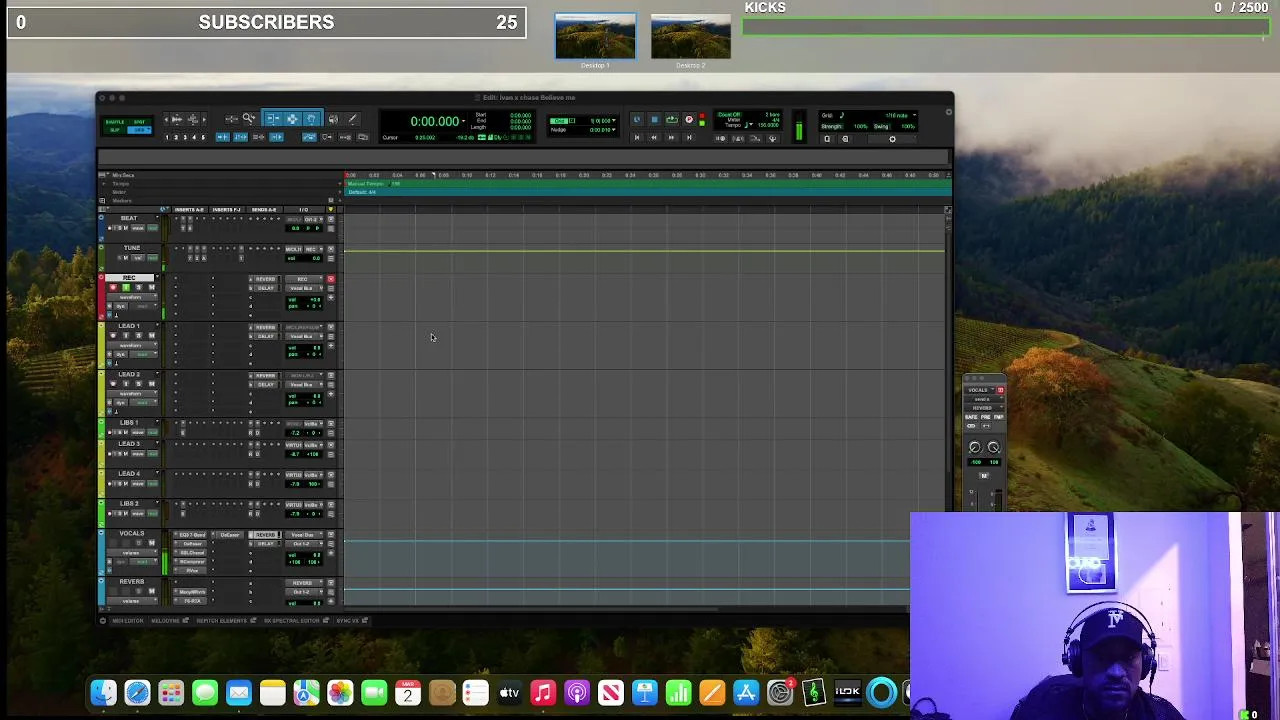Select the Zoomer magnifier tool
The height and width of the screenshot is (720, 1280).
(249, 118)
